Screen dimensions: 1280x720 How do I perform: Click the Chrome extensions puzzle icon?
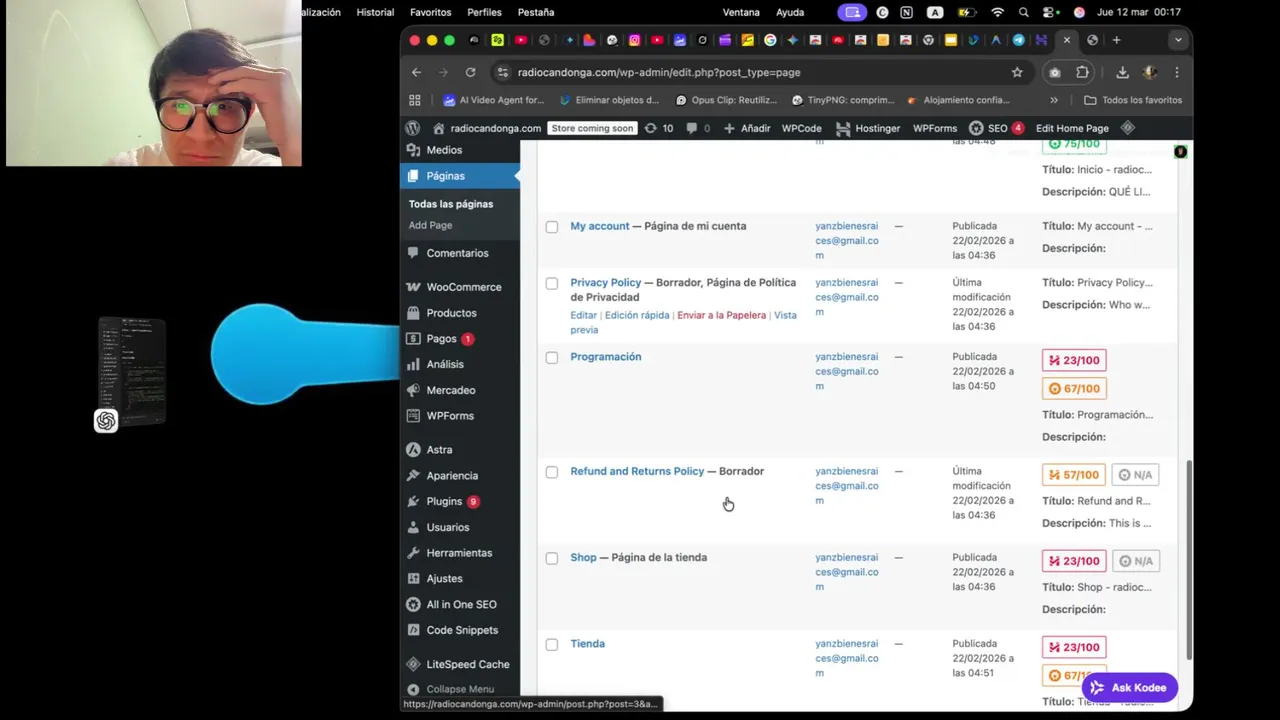coord(1082,72)
